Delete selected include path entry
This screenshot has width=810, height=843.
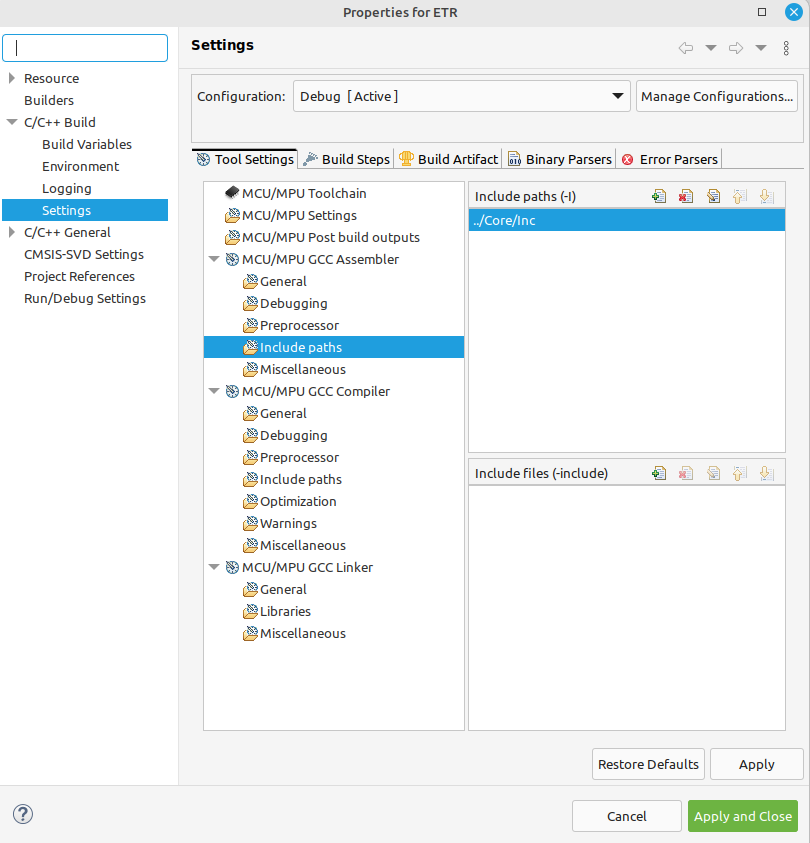(x=686, y=196)
